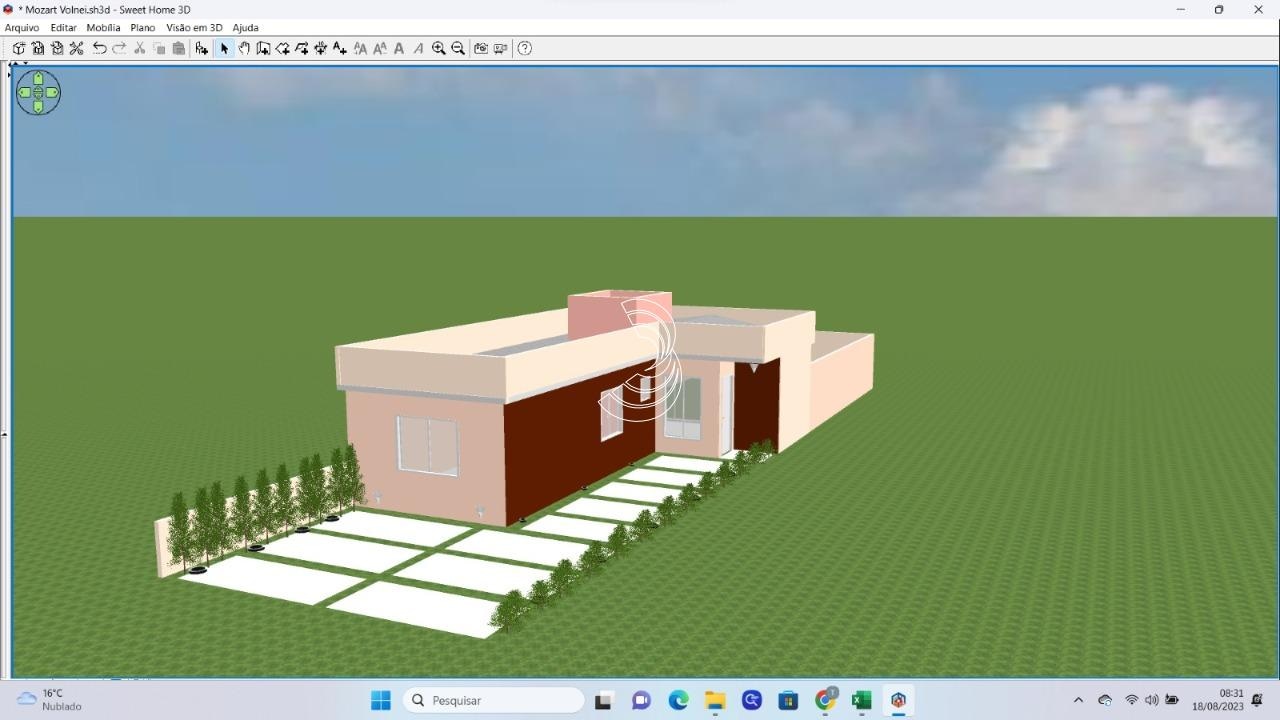Click the Pesquisar taskbar search field

tap(494, 700)
